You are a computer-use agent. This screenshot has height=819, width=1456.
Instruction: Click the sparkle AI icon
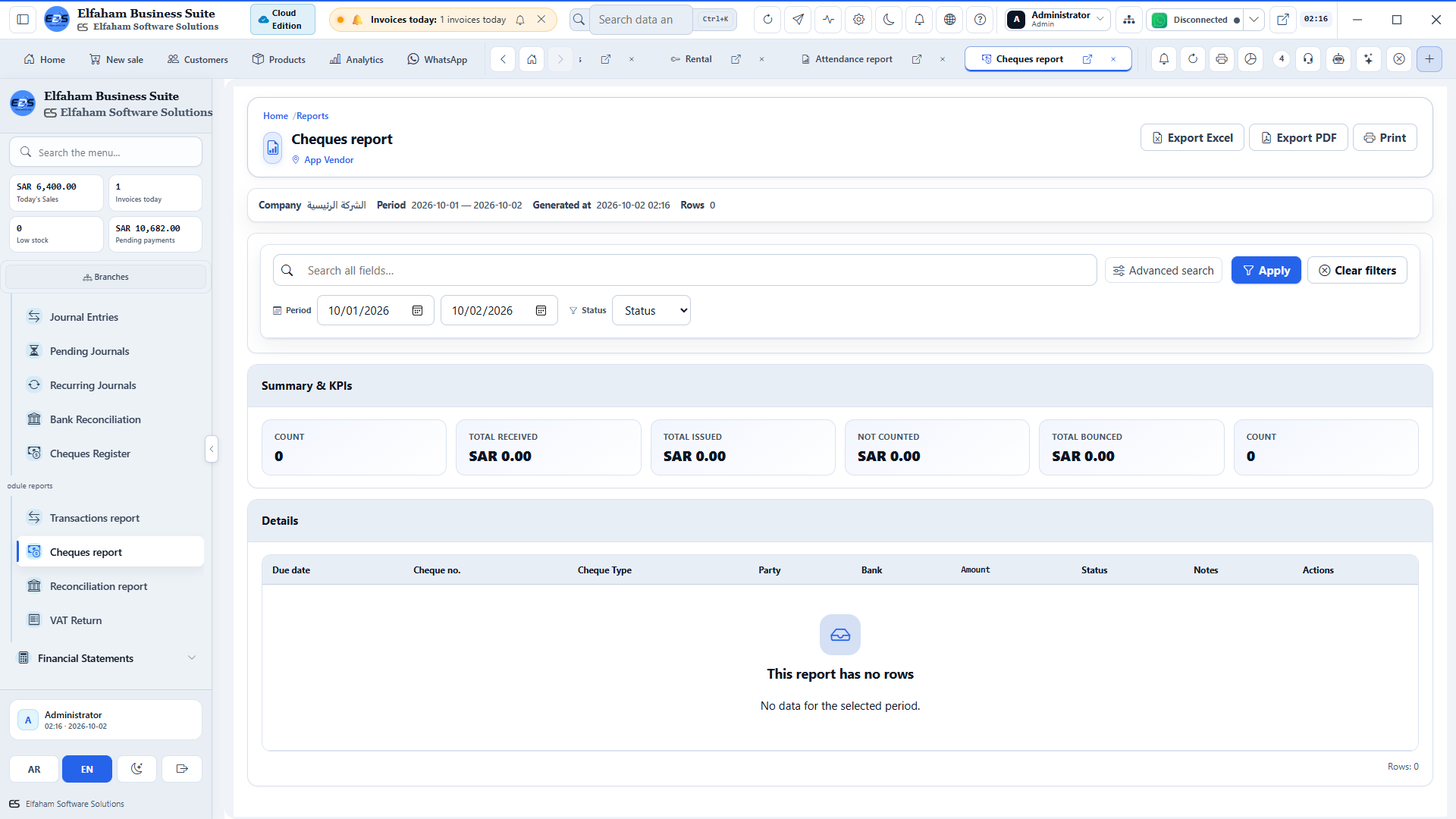pyautogui.click(x=1368, y=59)
